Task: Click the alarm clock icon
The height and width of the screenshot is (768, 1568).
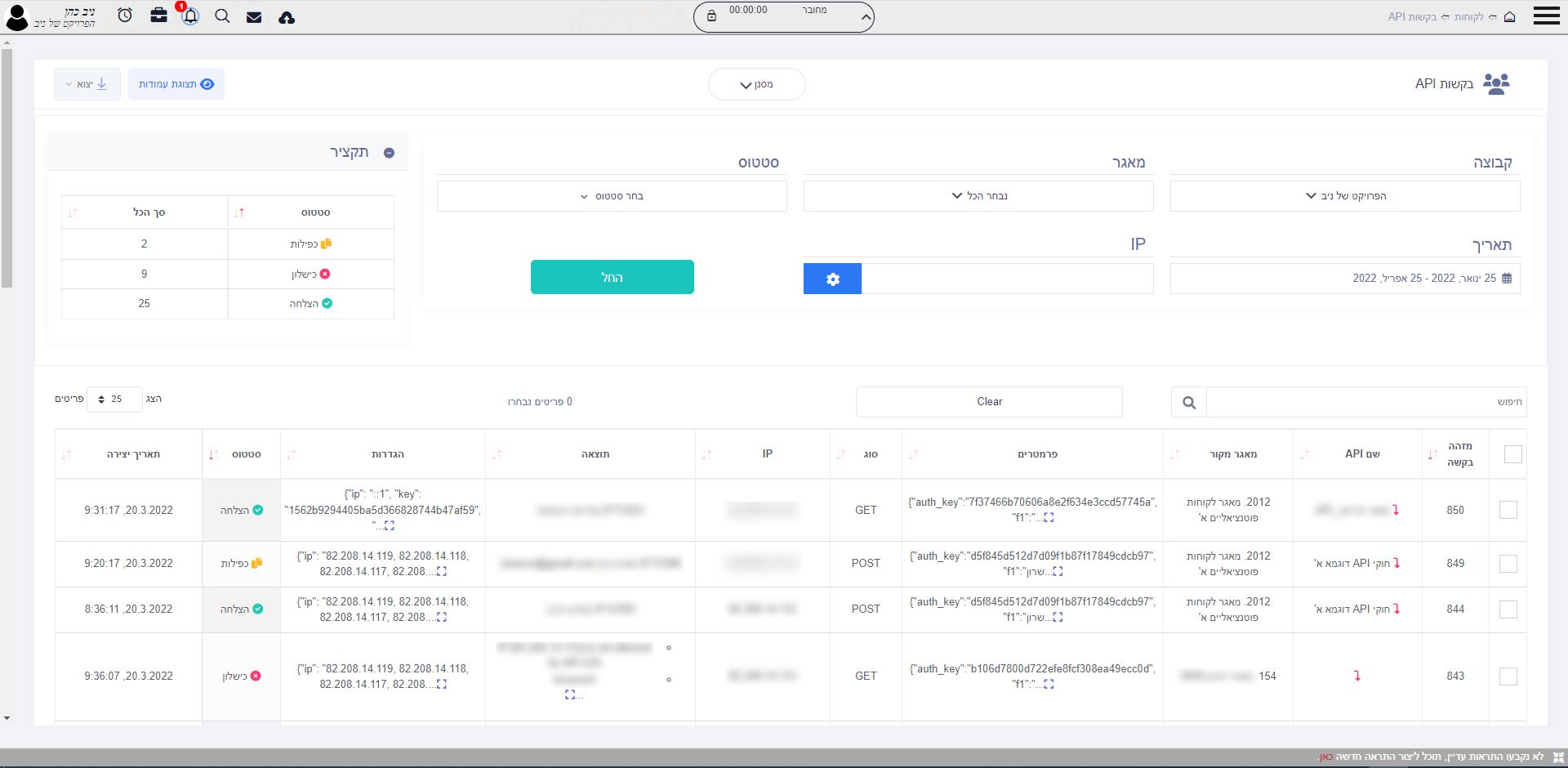Action: click(125, 16)
